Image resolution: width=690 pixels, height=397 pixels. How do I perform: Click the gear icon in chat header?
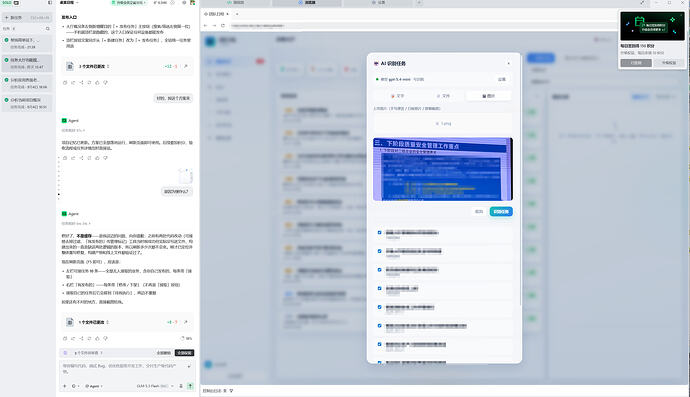click(184, 3)
